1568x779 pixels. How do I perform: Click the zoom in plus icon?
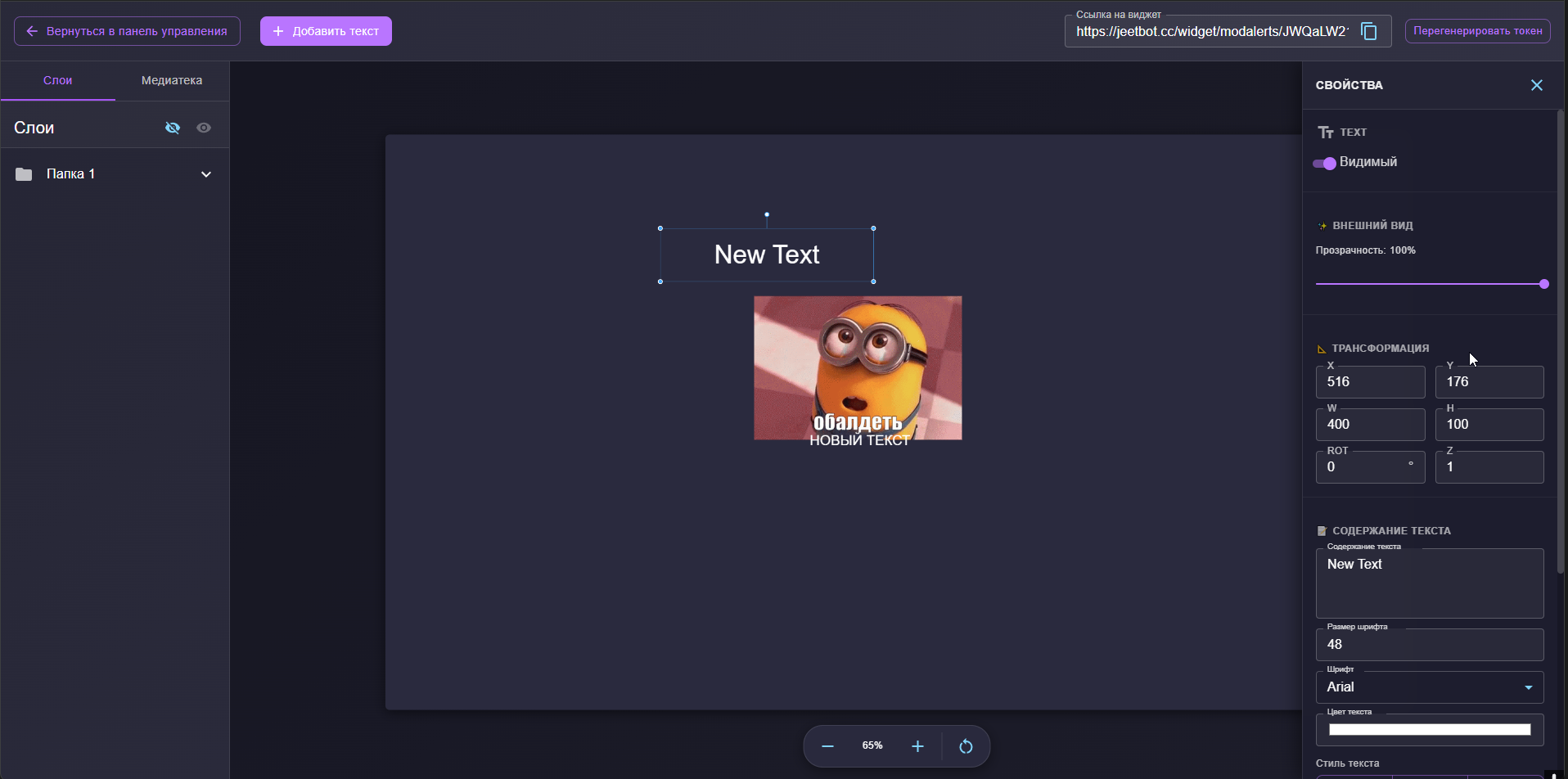[x=917, y=746]
